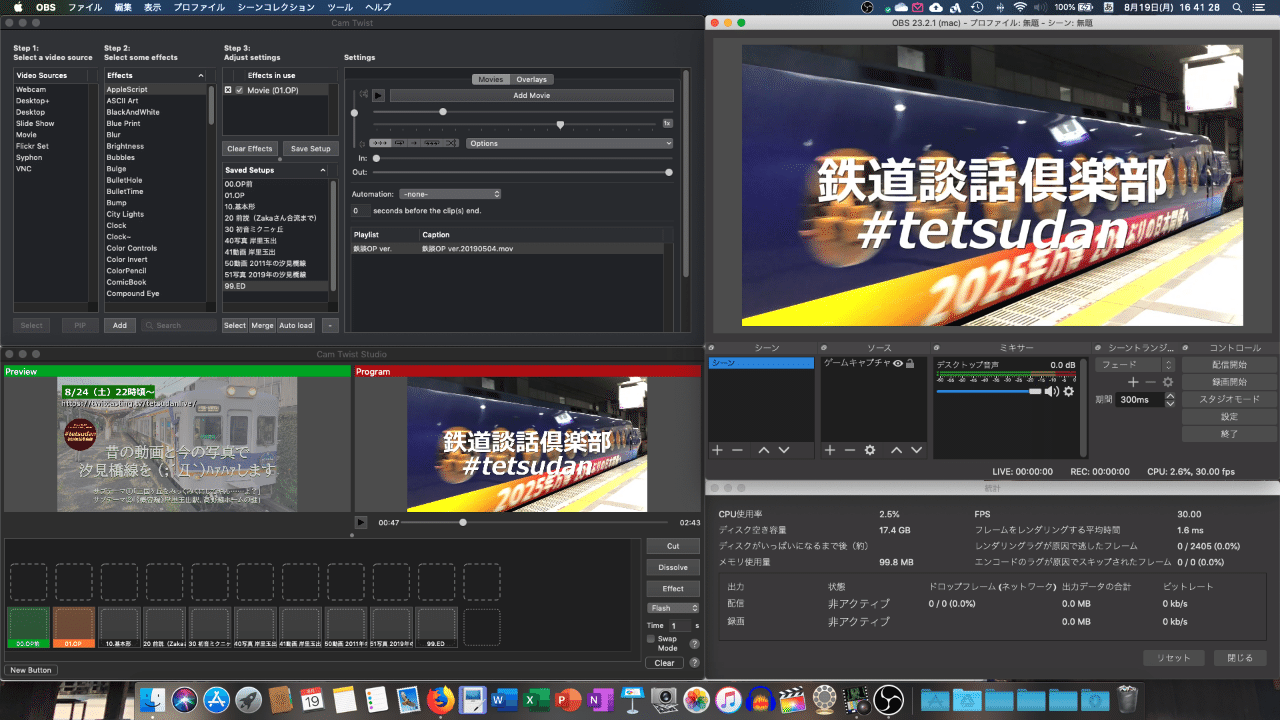
Task: Switch to the Overlays tab
Action: 532,79
